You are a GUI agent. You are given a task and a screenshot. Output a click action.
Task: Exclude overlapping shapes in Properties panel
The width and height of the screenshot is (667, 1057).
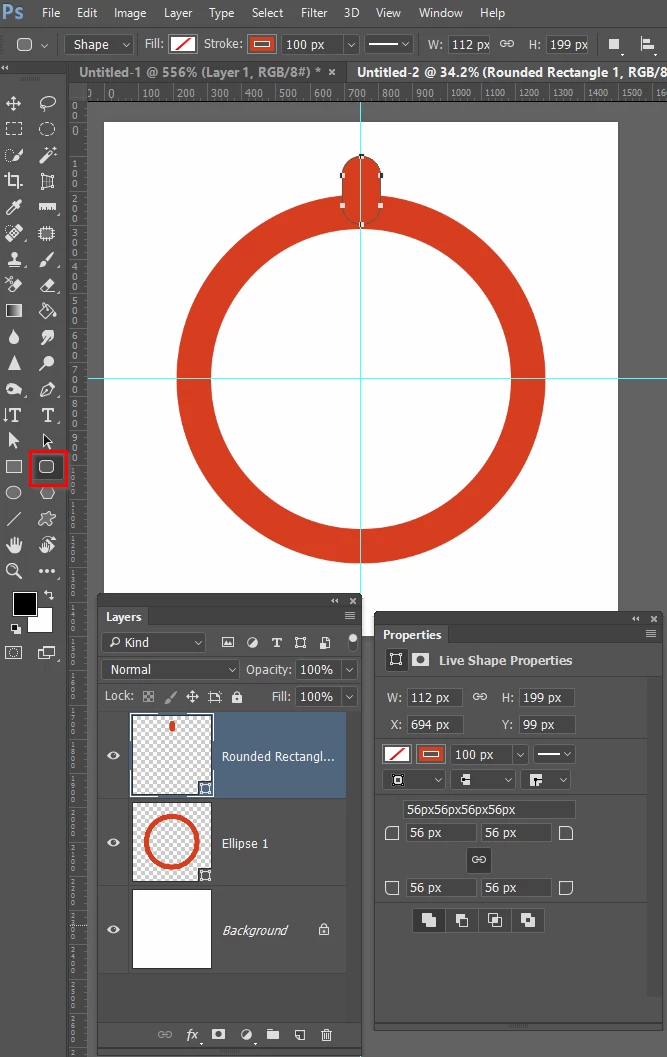tap(527, 920)
